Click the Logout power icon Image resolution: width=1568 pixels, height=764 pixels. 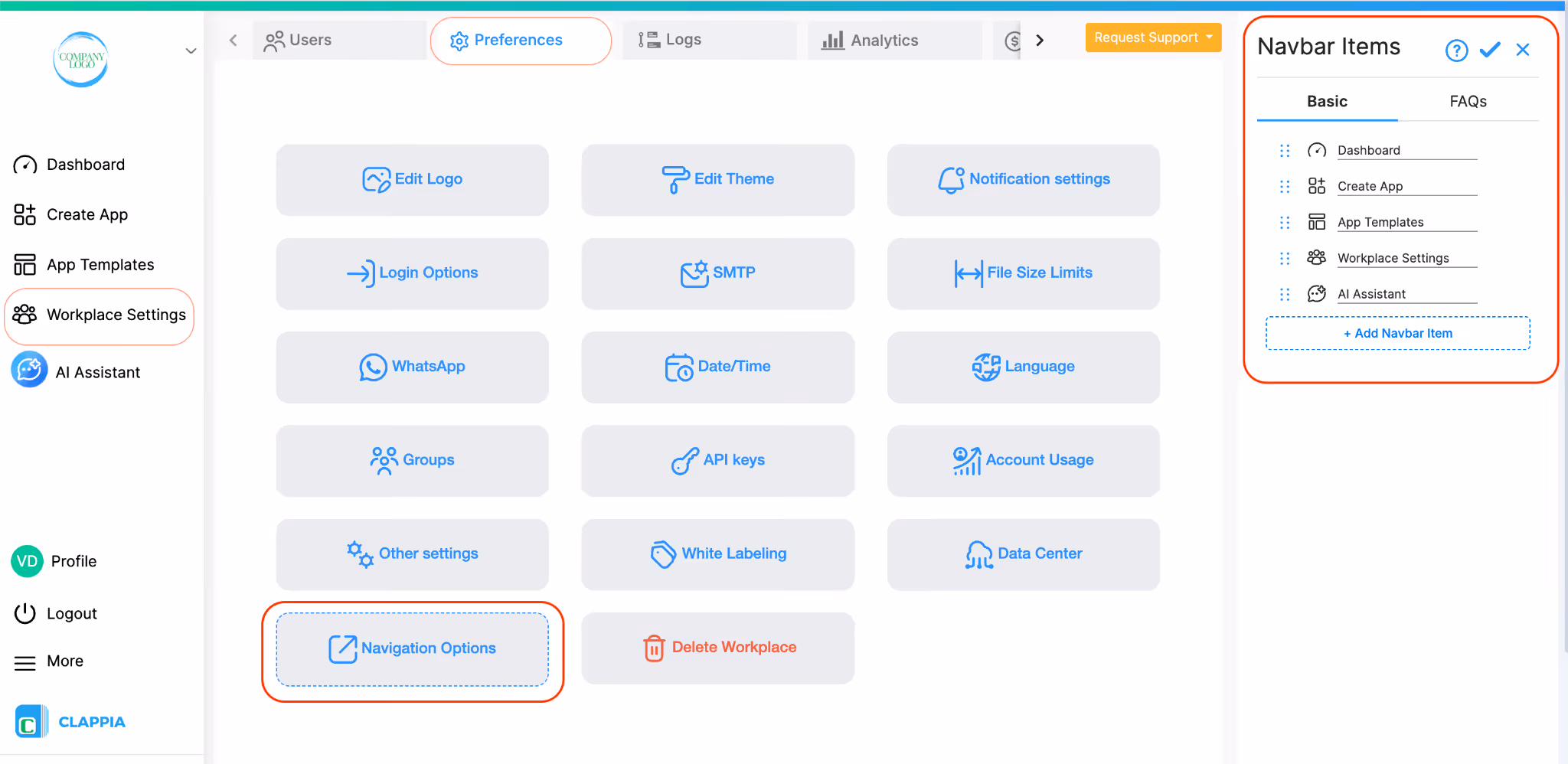click(24, 613)
